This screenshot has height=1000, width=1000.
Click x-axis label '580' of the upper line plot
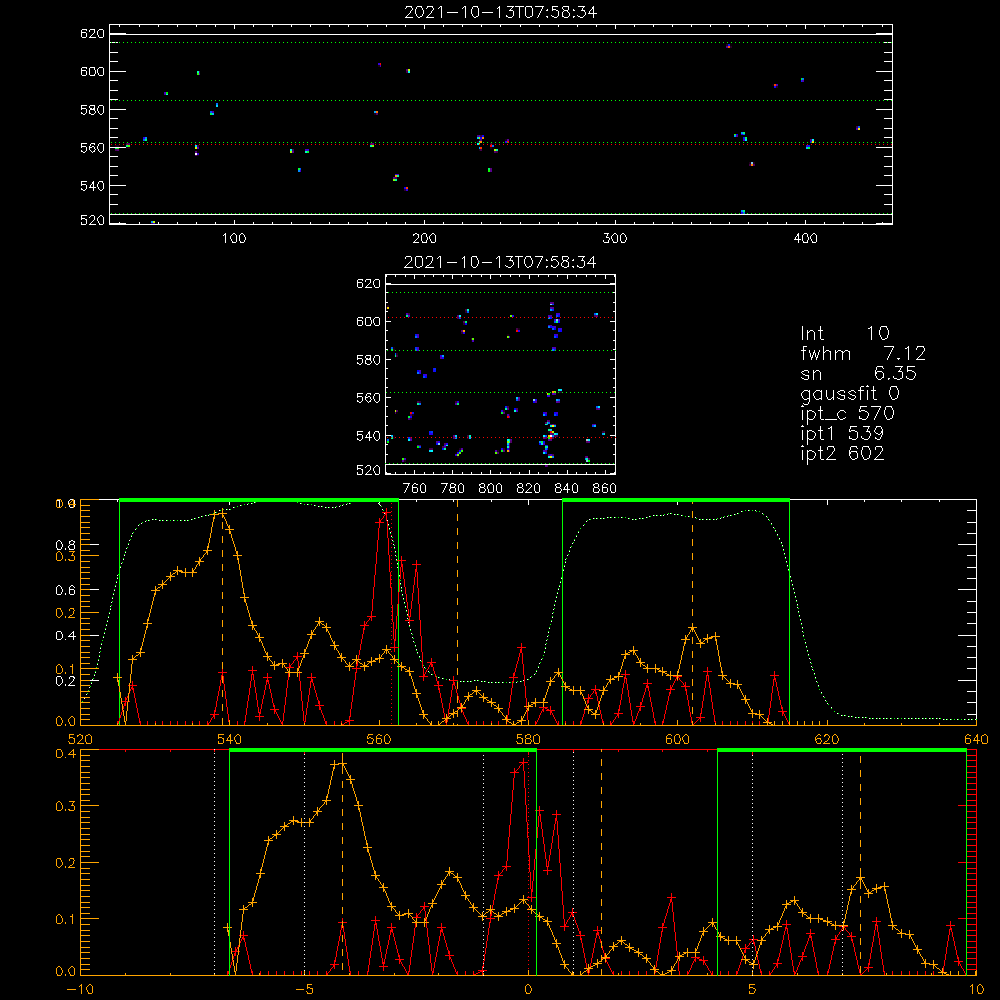pos(528,740)
